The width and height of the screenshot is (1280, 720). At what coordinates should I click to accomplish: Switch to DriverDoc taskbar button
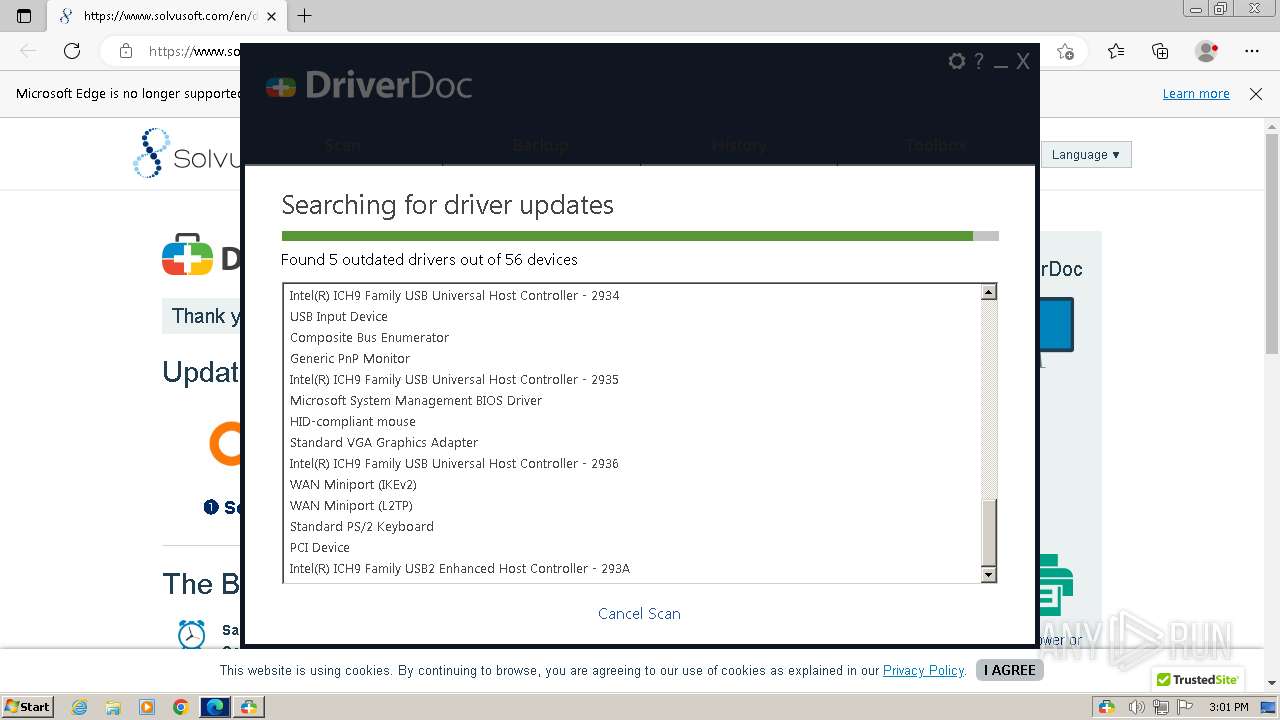click(248, 707)
